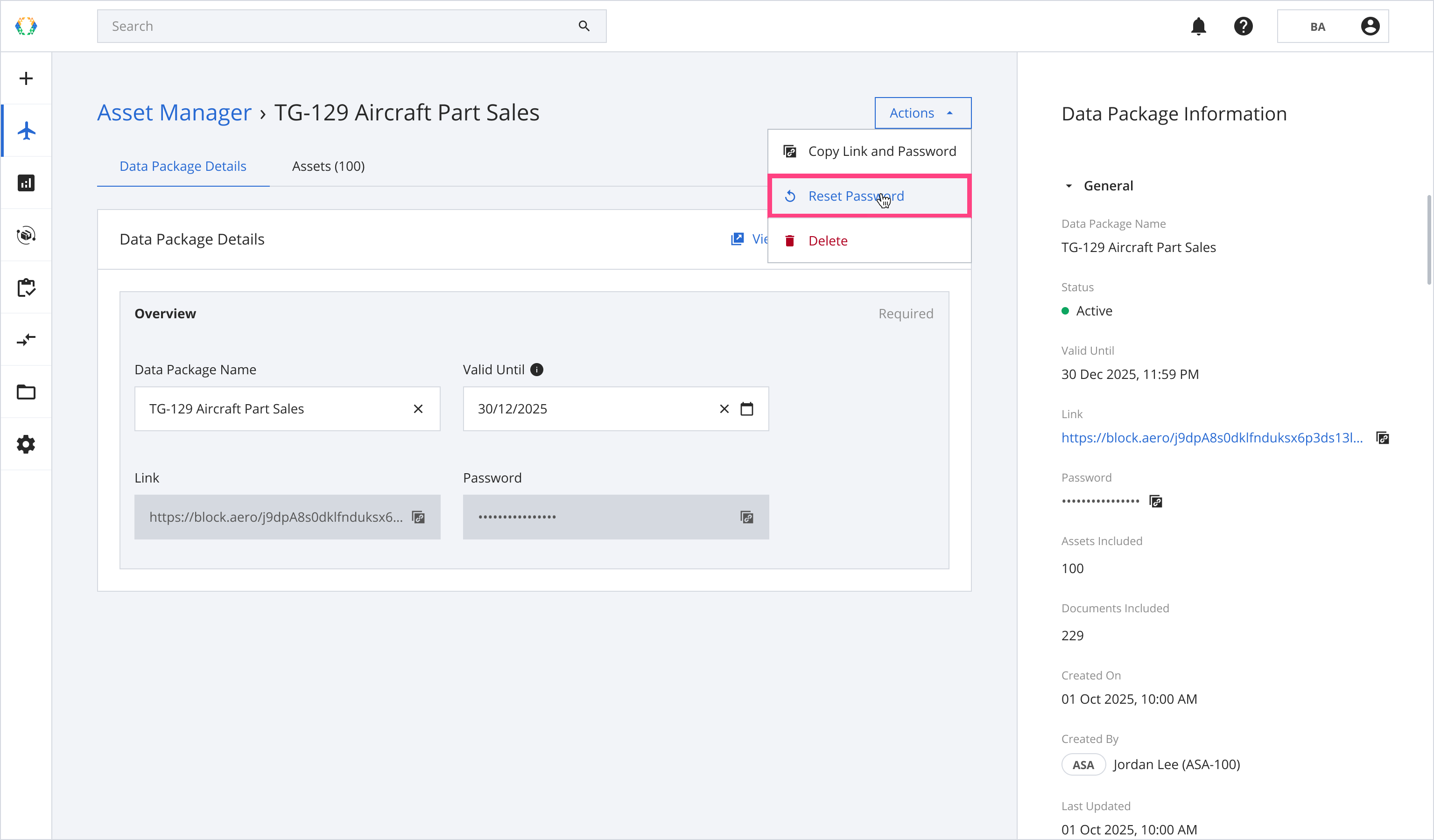Open the help question mark icon
Viewport: 1434px width, 840px height.
(1243, 26)
